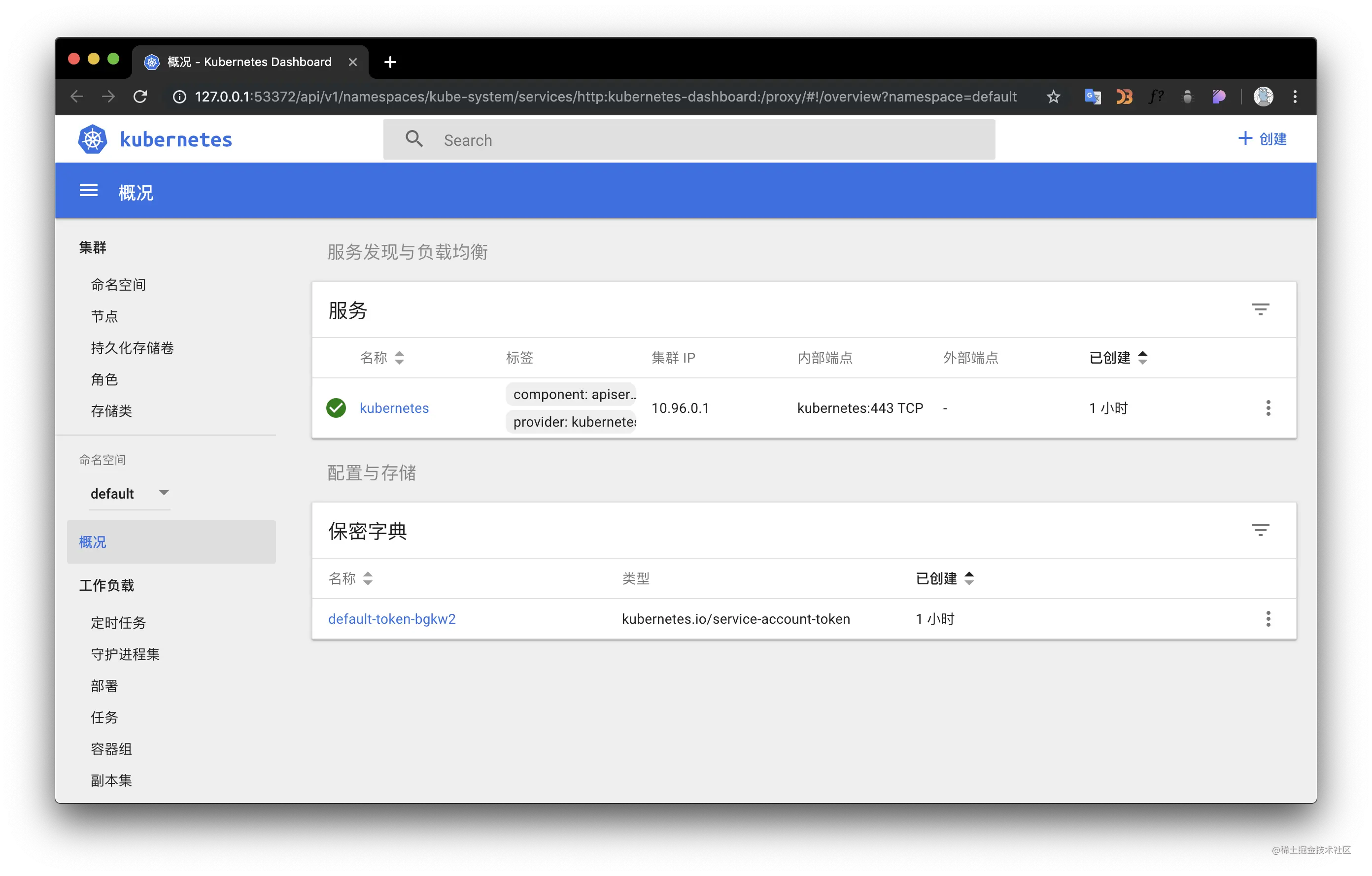The height and width of the screenshot is (876, 1372).
Task: Open 副本集 in the sidebar
Action: 112,780
